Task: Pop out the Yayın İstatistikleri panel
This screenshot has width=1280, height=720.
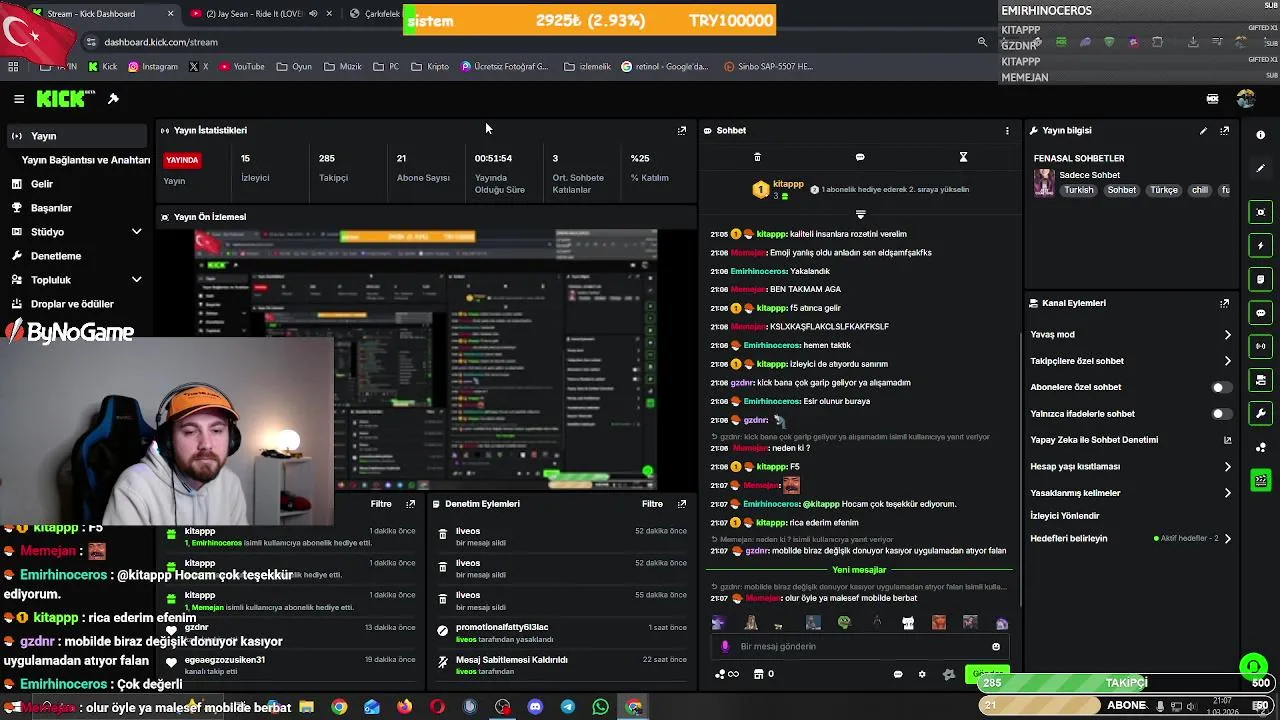Action: (682, 130)
